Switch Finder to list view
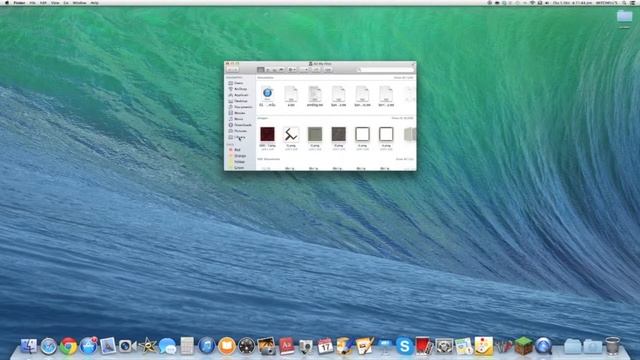The height and width of the screenshot is (360, 640). pyautogui.click(x=268, y=70)
